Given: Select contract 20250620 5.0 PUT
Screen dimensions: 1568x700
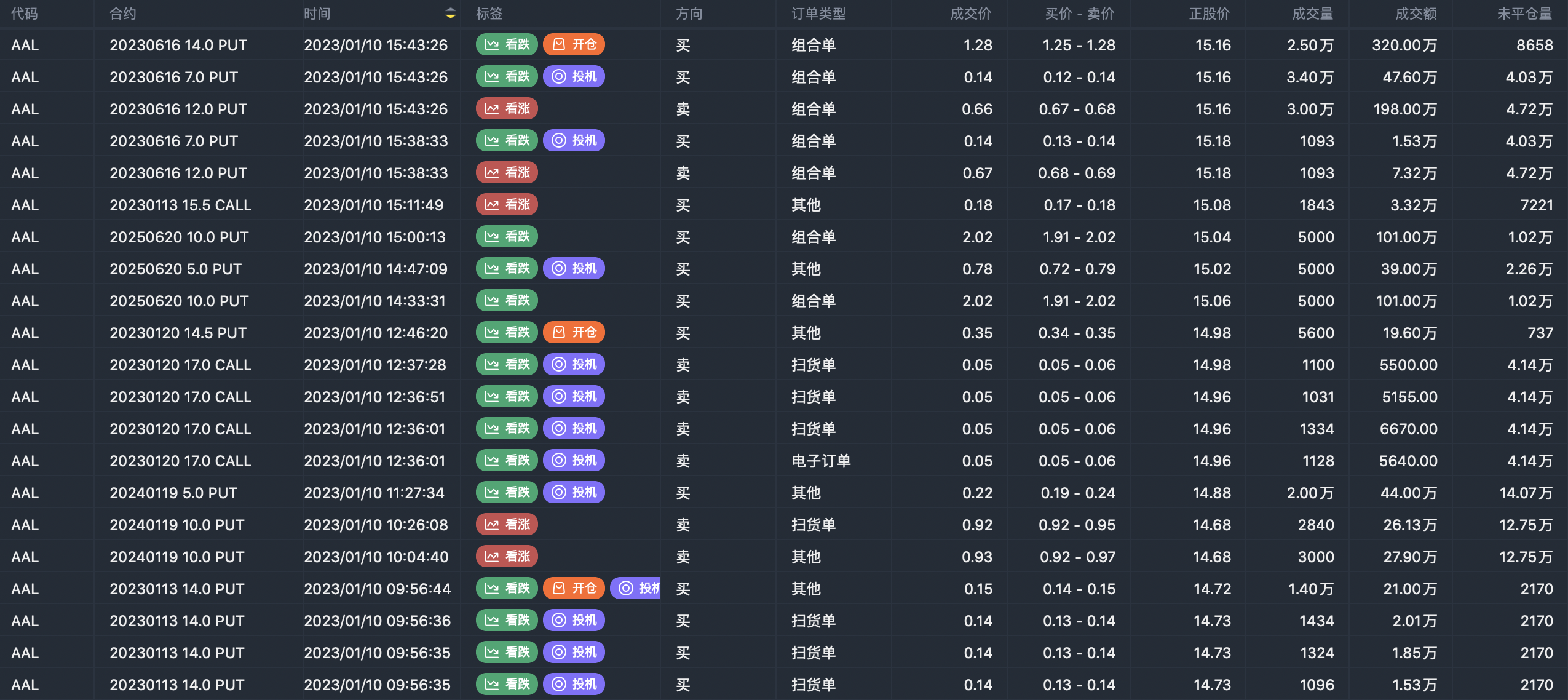Looking at the screenshot, I should (176, 269).
